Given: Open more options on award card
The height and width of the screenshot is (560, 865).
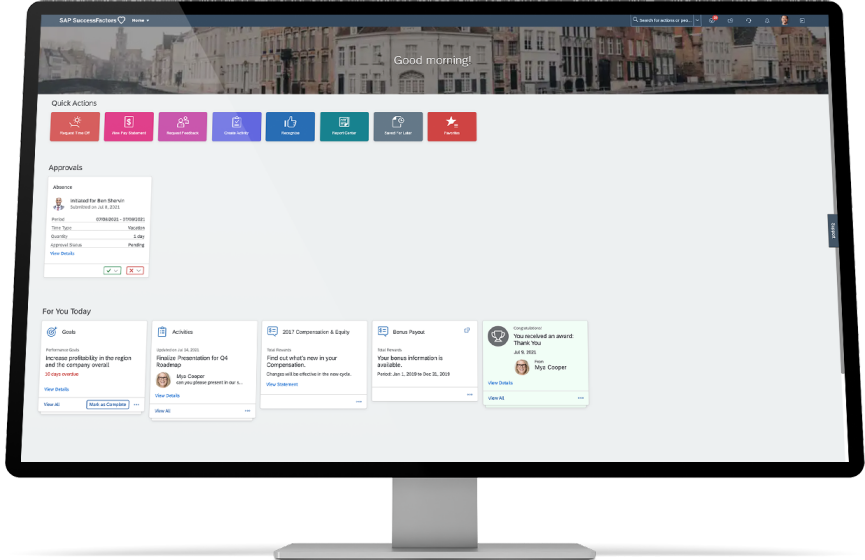Looking at the screenshot, I should pos(580,398).
